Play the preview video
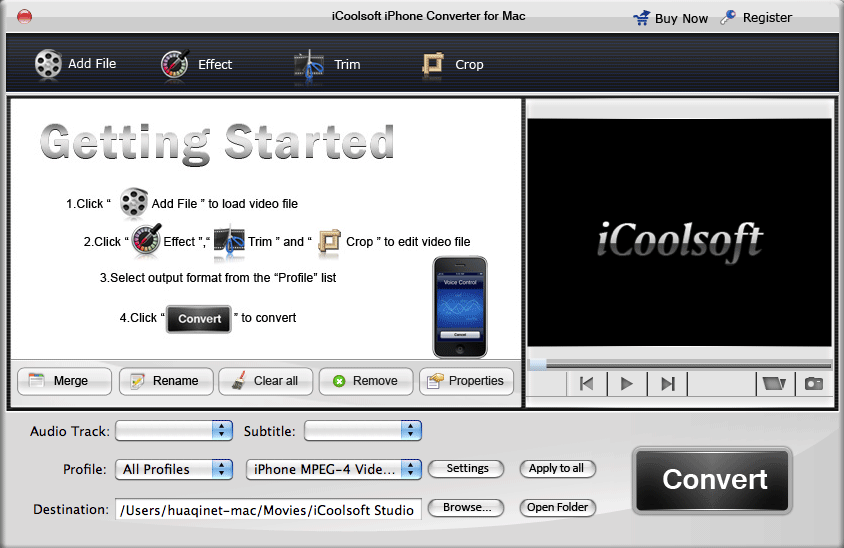This screenshot has width=844, height=548. [x=627, y=384]
